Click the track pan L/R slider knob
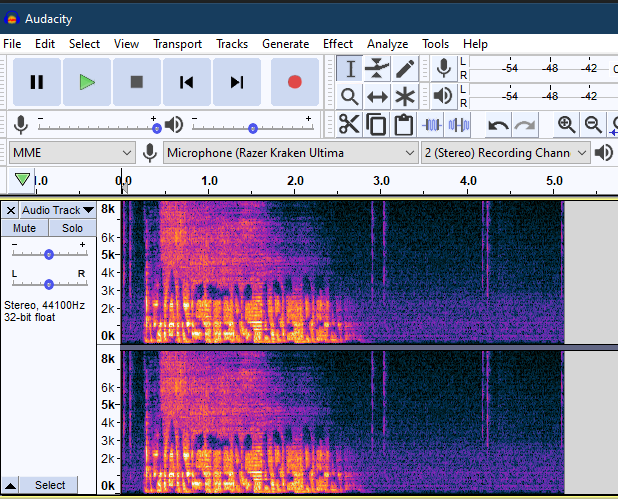Viewport: 618px width, 499px height. click(49, 284)
